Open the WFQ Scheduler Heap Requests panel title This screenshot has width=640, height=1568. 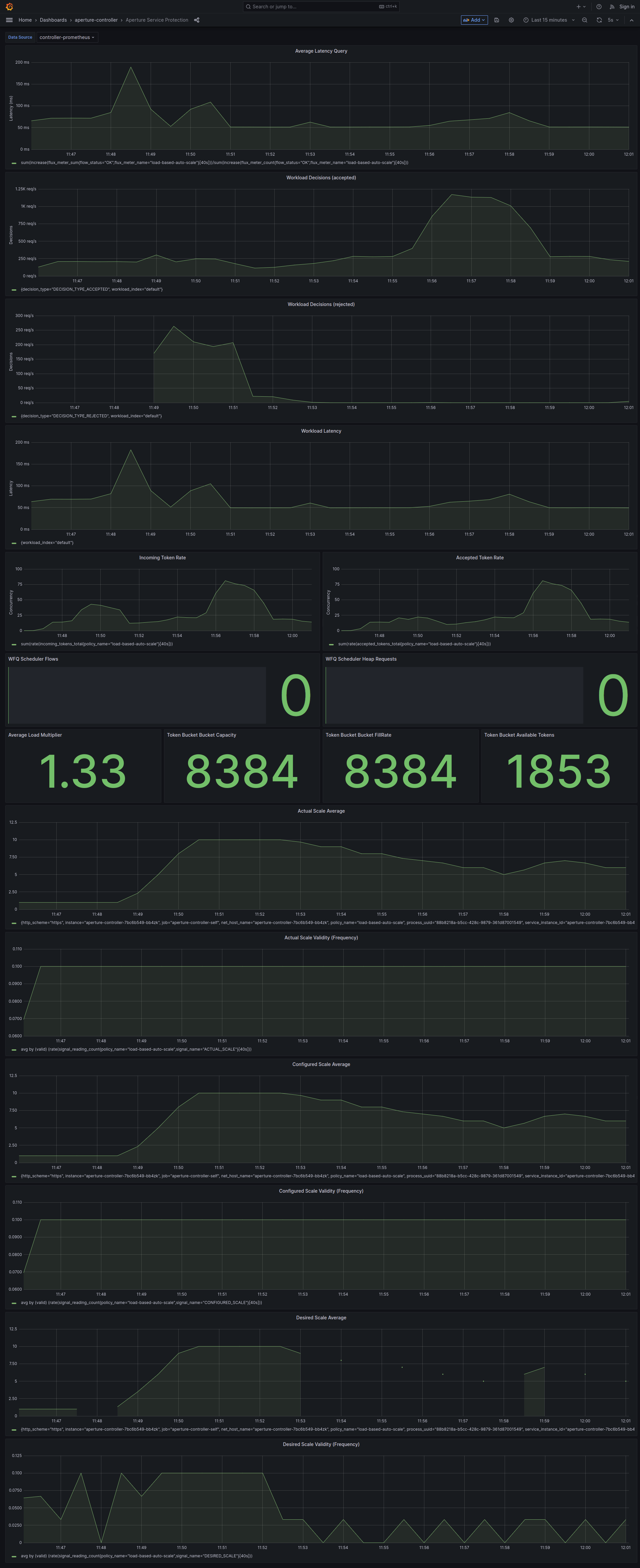click(361, 659)
